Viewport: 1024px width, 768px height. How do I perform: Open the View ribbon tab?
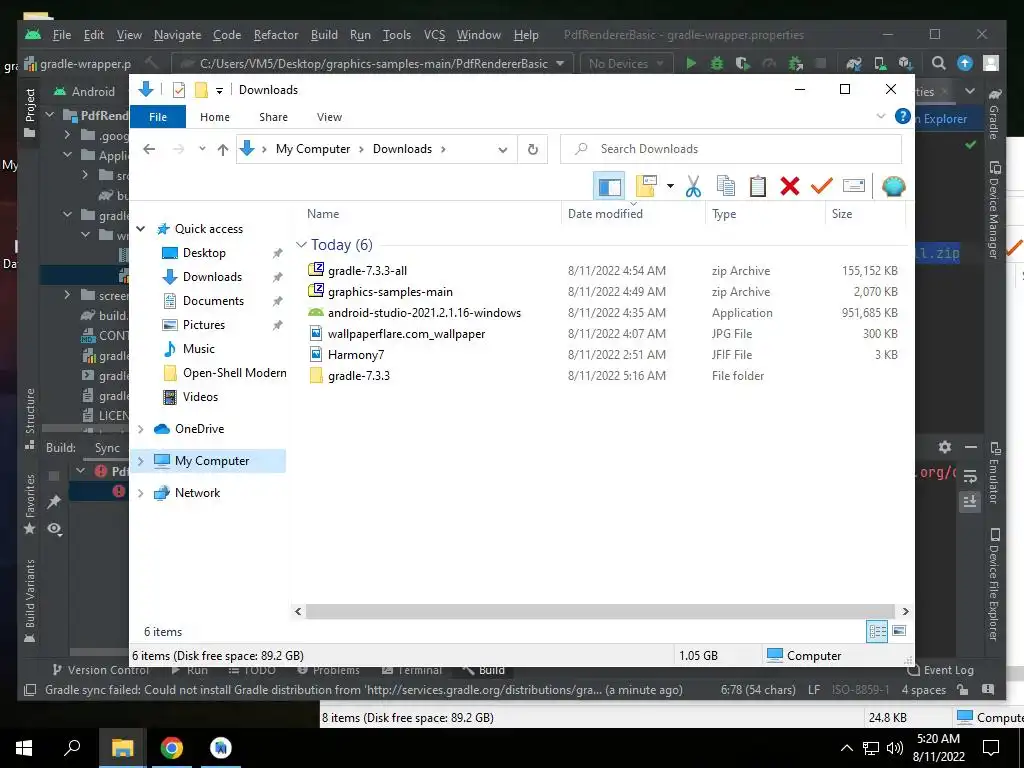click(x=329, y=117)
